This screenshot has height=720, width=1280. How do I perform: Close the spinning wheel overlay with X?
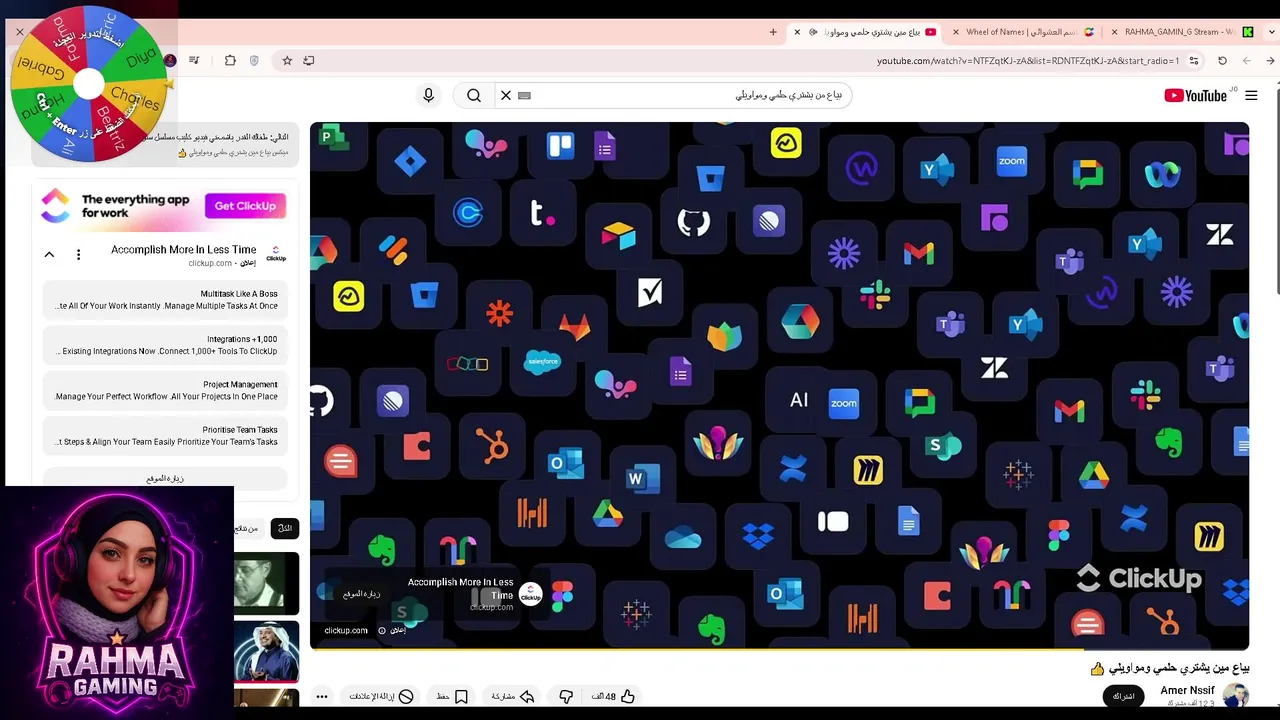click(19, 32)
